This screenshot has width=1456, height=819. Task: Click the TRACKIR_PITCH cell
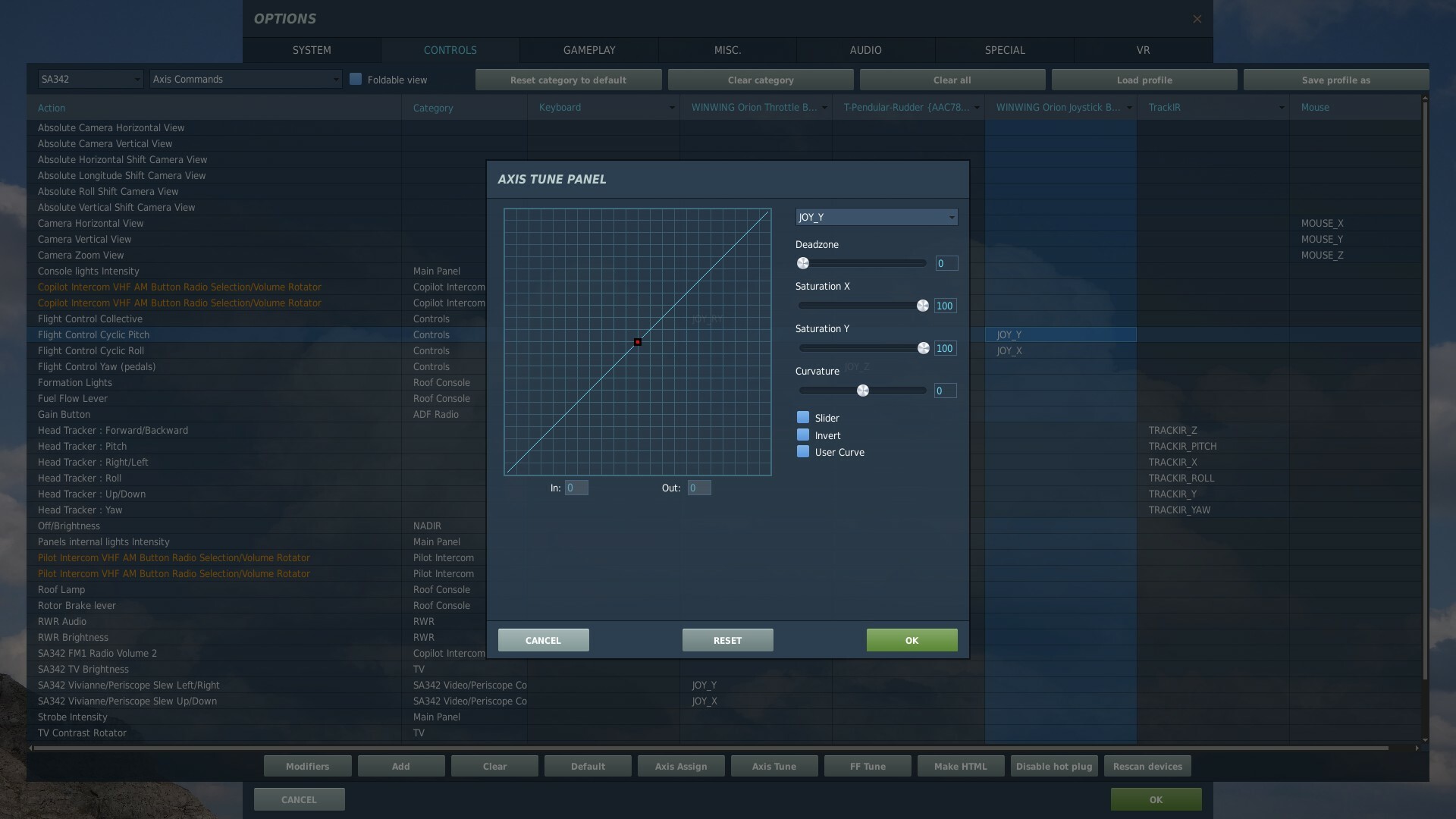coord(1213,446)
